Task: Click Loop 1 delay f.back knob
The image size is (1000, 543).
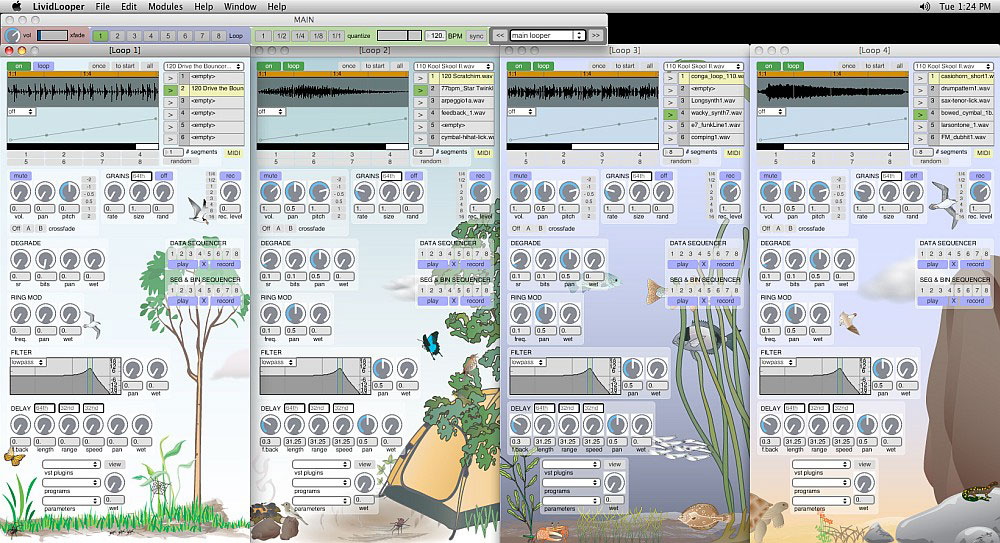Action: point(19,425)
